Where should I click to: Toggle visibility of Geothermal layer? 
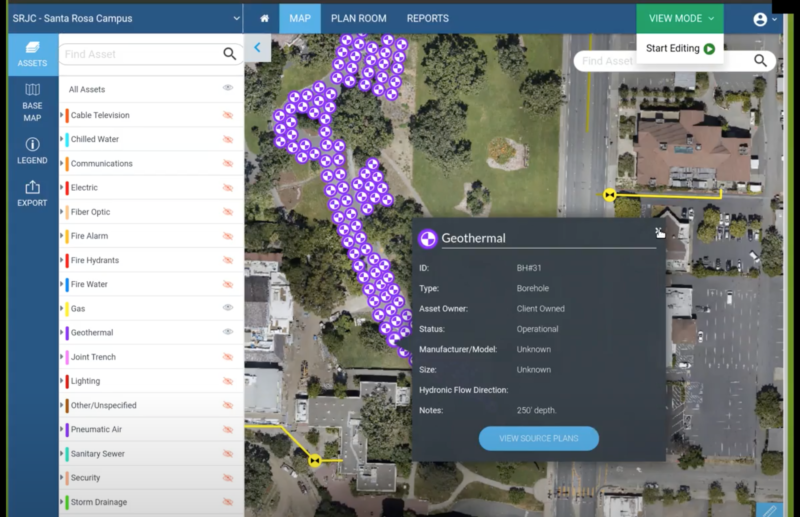click(x=228, y=332)
